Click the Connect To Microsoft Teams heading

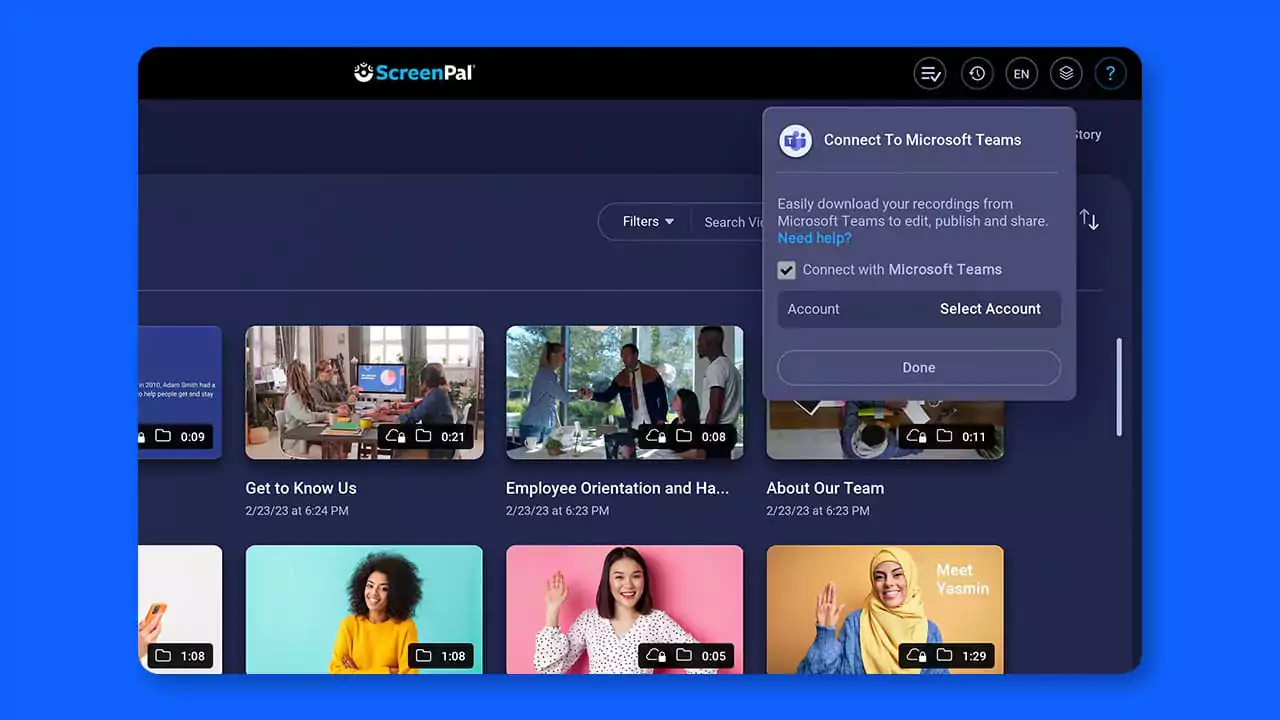922,140
